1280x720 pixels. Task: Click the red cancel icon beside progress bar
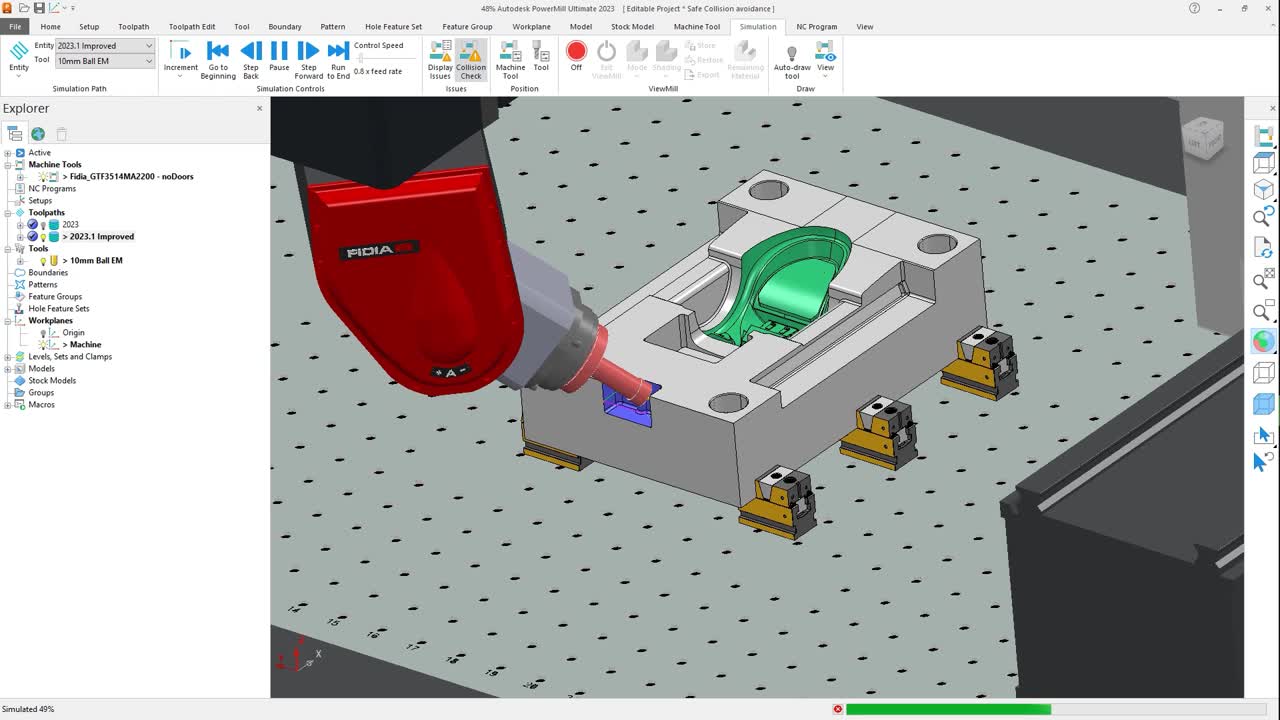pyautogui.click(x=838, y=709)
